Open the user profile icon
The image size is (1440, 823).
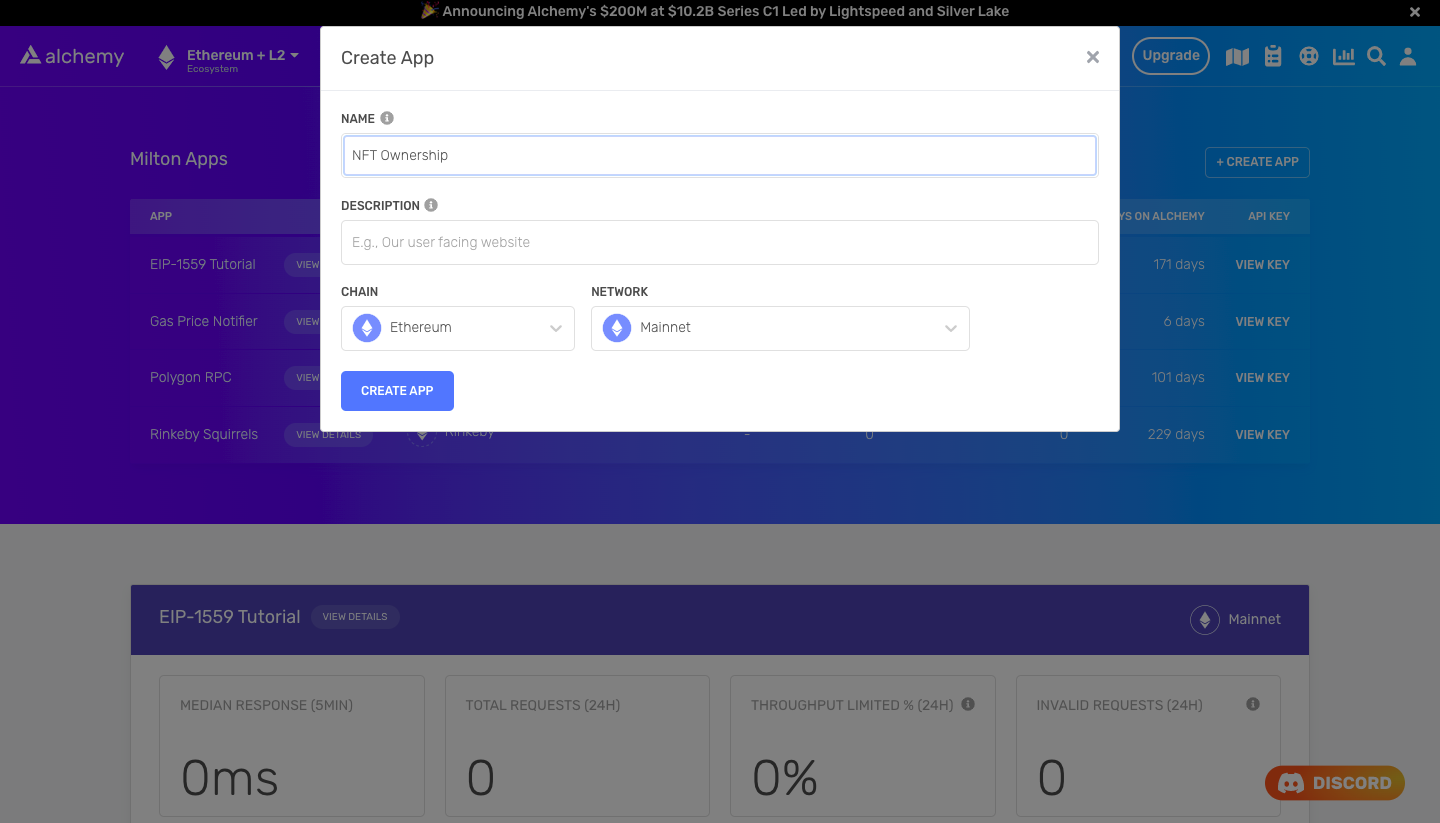click(x=1408, y=56)
